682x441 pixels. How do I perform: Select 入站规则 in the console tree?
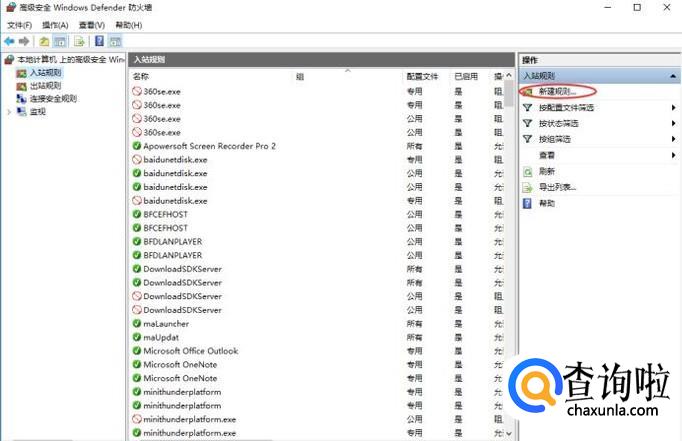46,73
